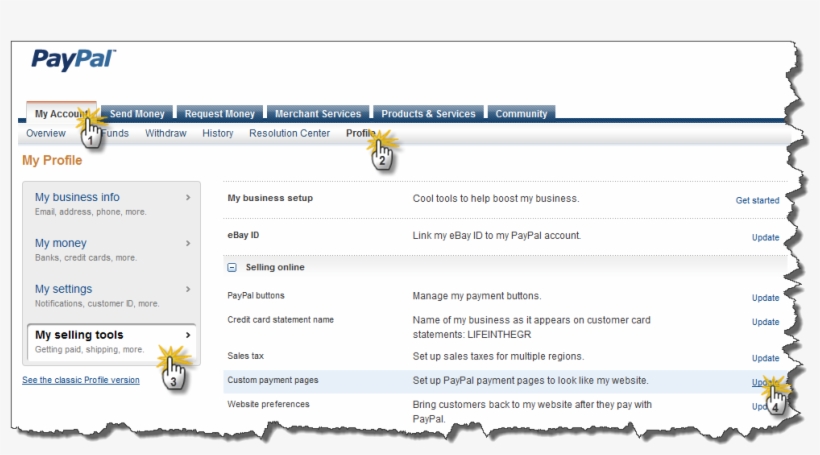Click Update for Sales tax

pyautogui.click(x=765, y=358)
